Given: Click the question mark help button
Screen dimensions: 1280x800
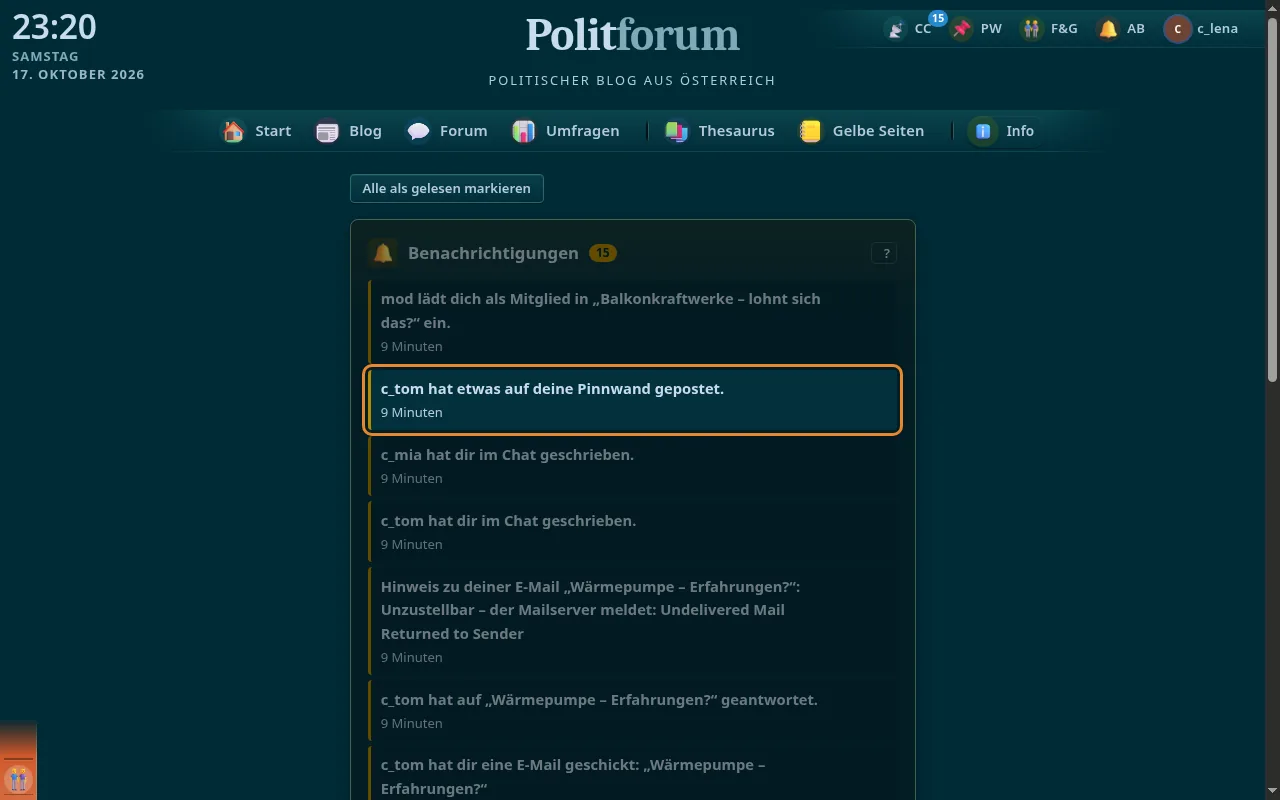Looking at the screenshot, I should (884, 253).
